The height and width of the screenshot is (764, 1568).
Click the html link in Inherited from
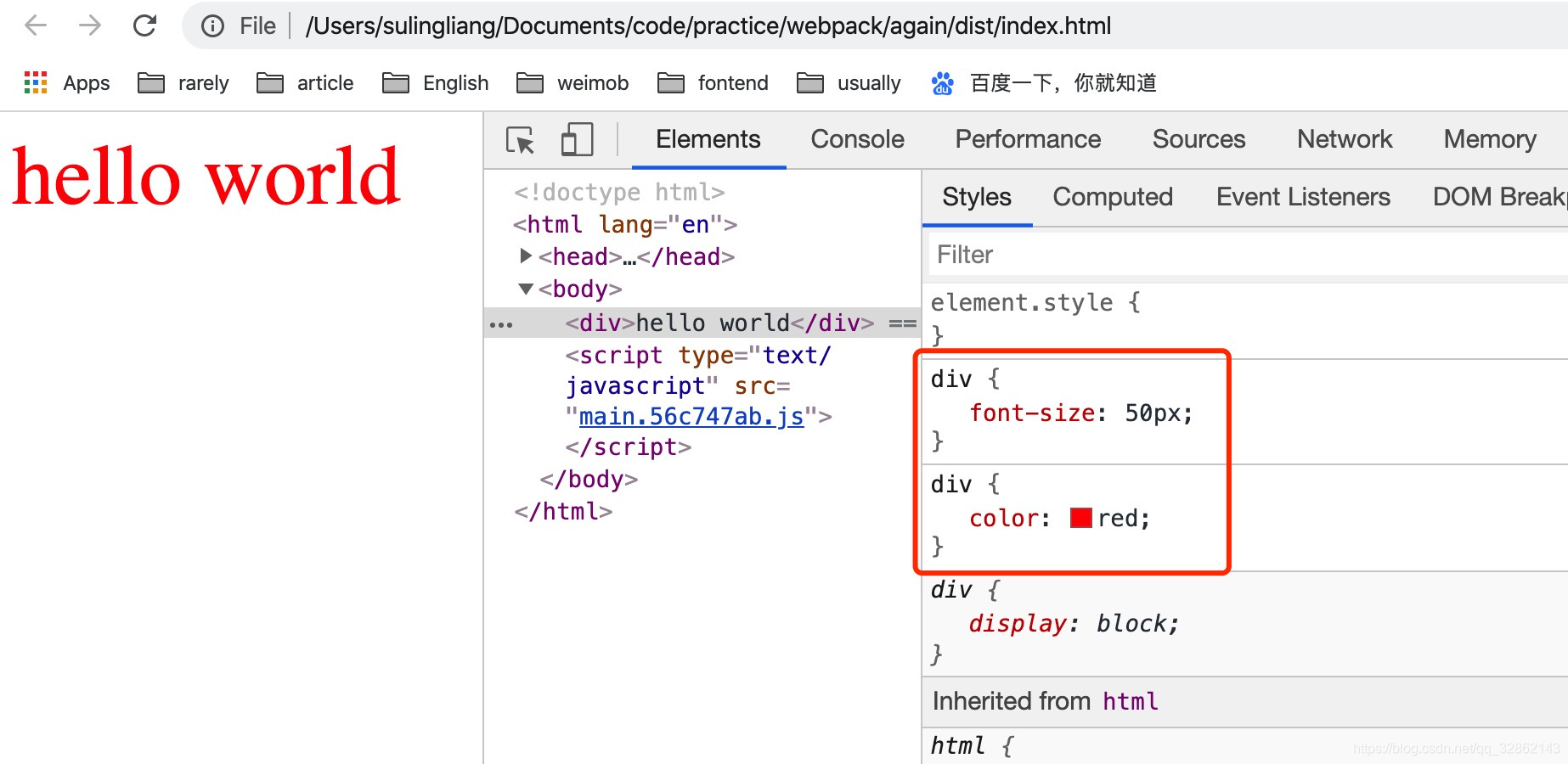(x=1130, y=701)
